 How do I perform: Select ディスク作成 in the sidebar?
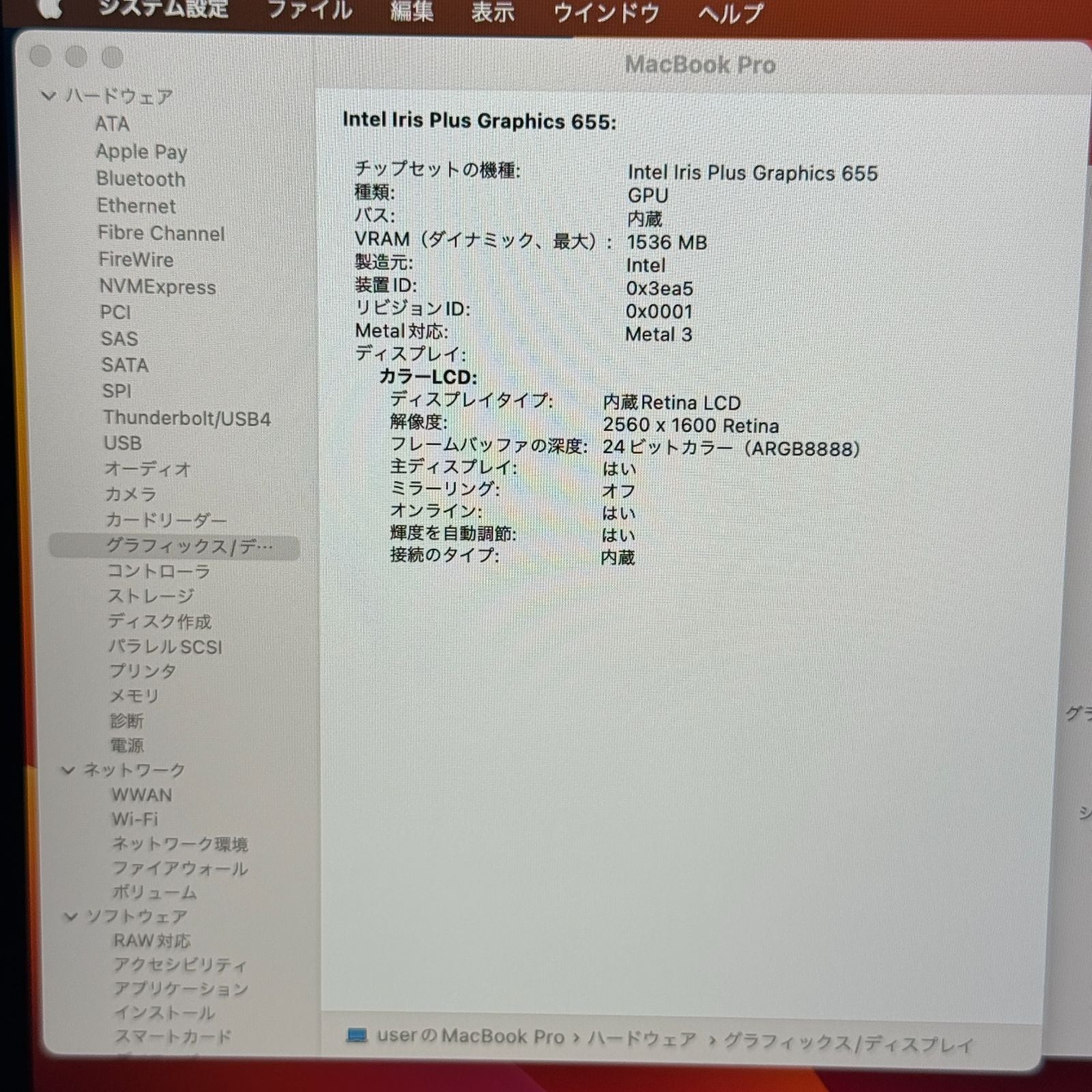coord(160,621)
